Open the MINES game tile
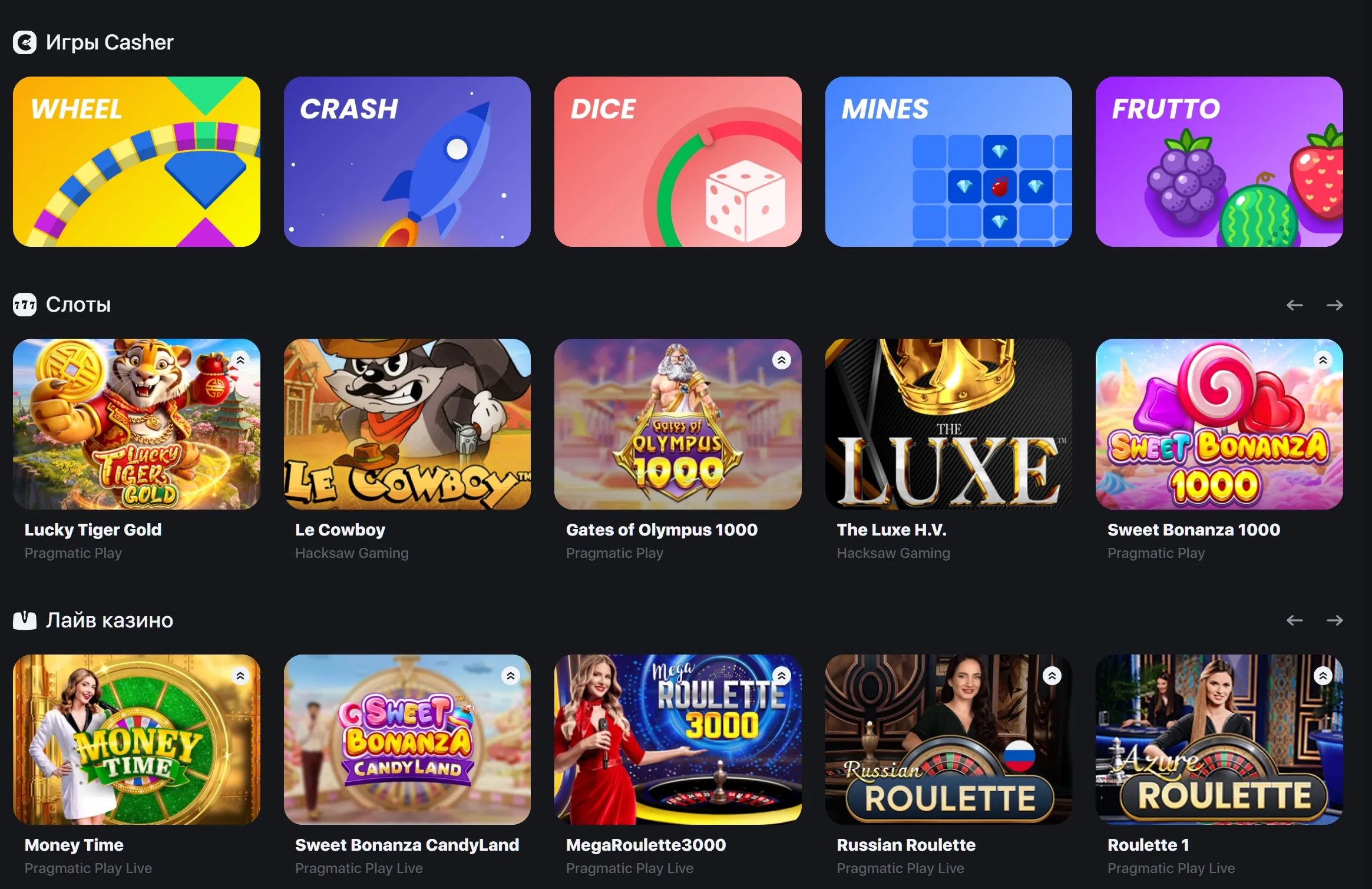Image resolution: width=1372 pixels, height=889 pixels. point(948,161)
